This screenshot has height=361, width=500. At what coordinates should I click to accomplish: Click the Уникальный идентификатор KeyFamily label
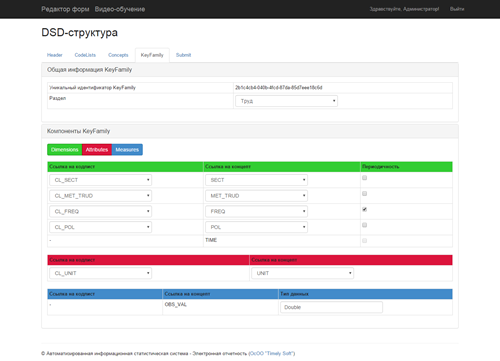92,88
